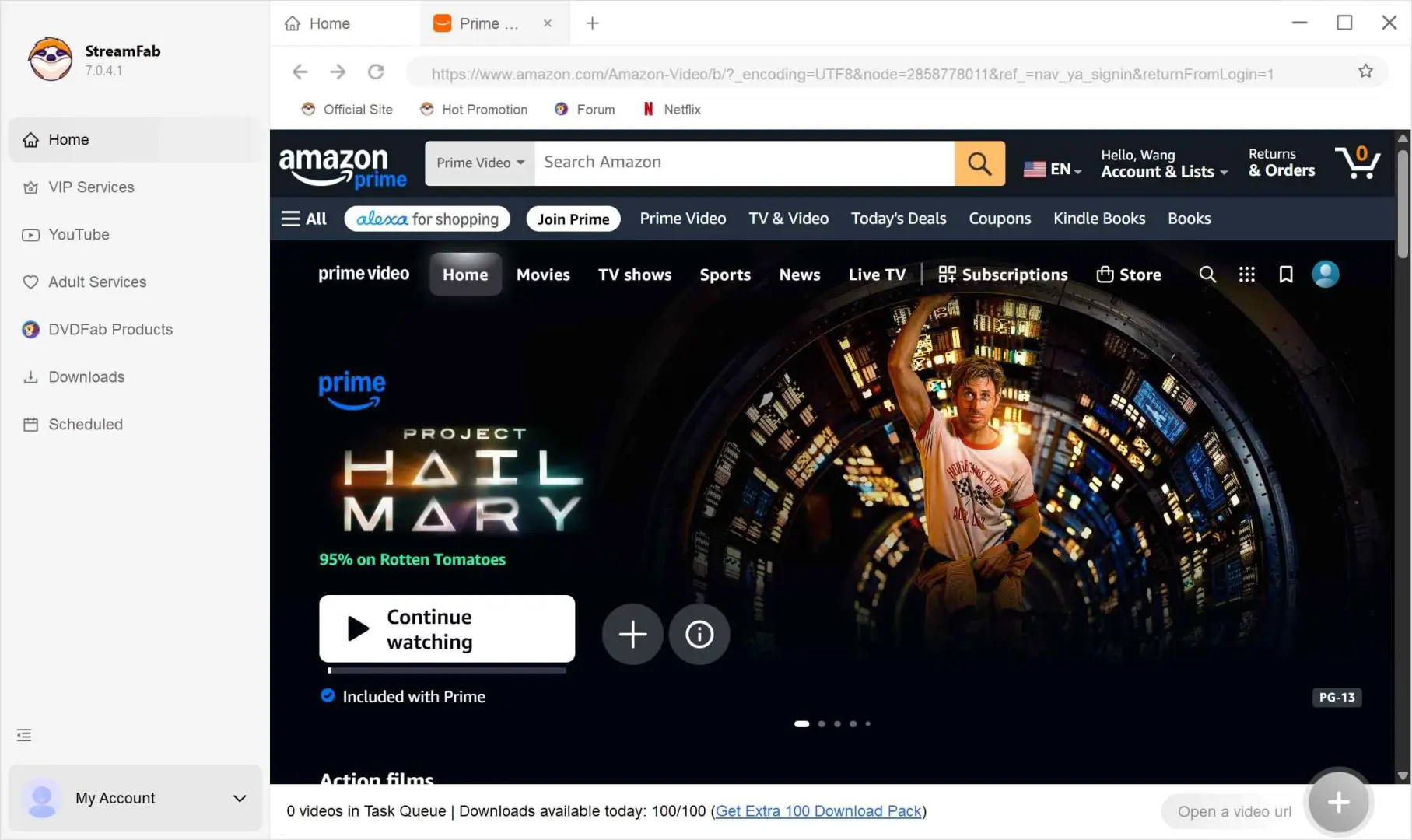Open TV & Video nav link

[788, 219]
